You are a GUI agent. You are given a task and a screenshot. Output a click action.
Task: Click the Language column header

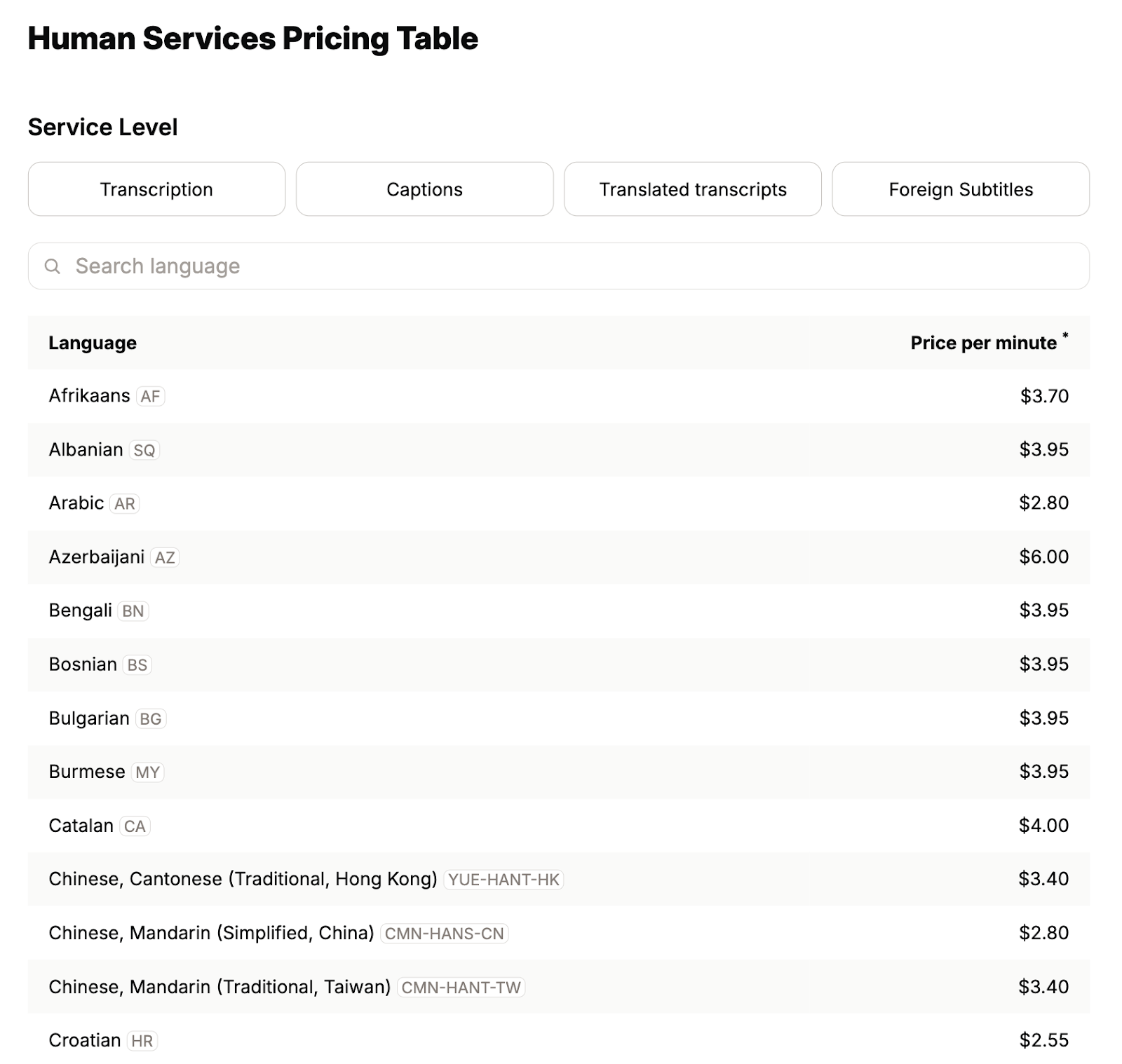click(93, 343)
